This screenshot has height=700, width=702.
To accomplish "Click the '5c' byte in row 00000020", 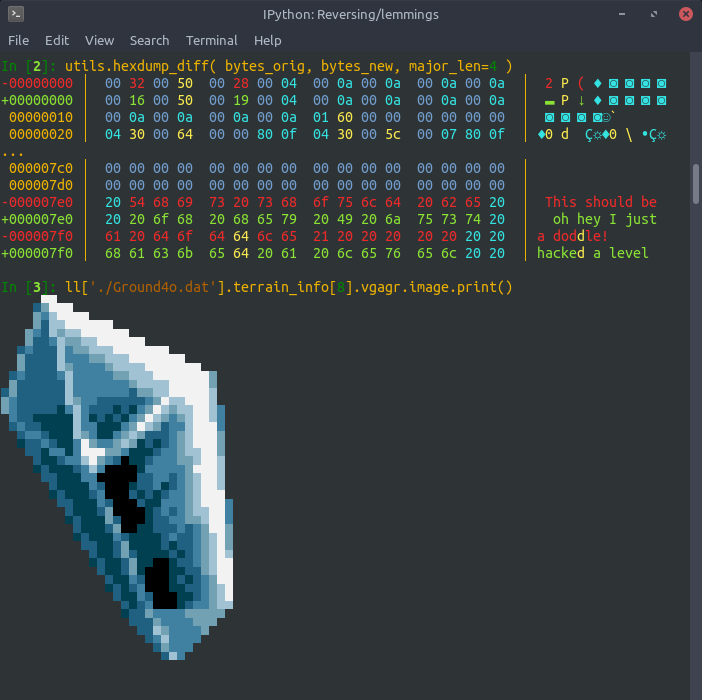I will [393, 134].
